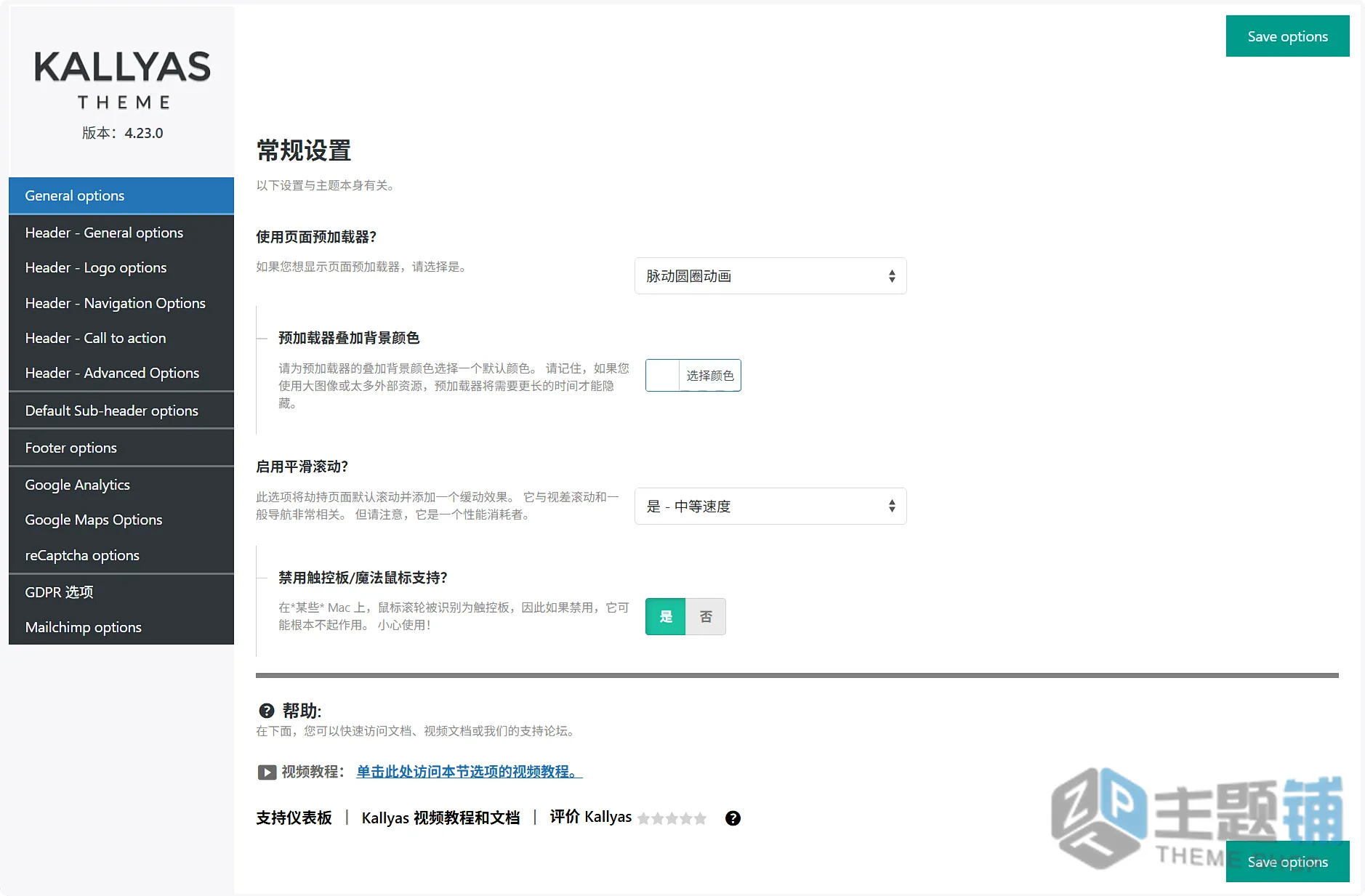1365x896 pixels.
Task: Click the preloader background color swatch
Action: [662, 376]
